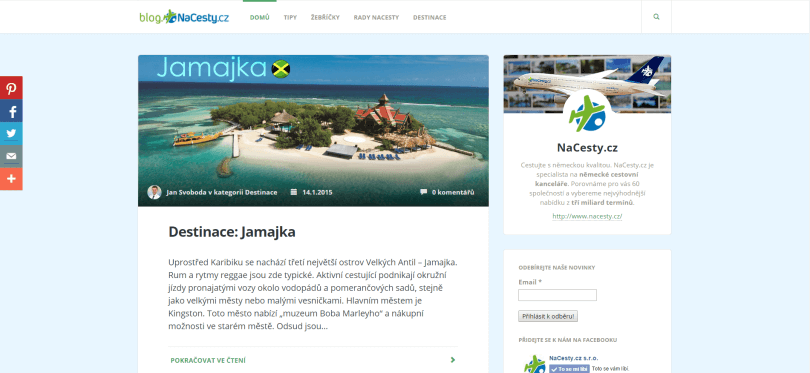This screenshot has height=373, width=810.
Task: Share the page on Facebook sidebar icon
Action: (11, 111)
